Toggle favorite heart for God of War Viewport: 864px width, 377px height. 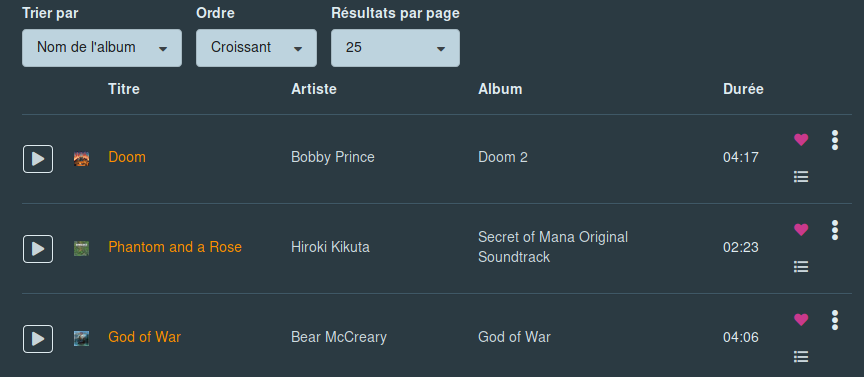click(x=801, y=319)
